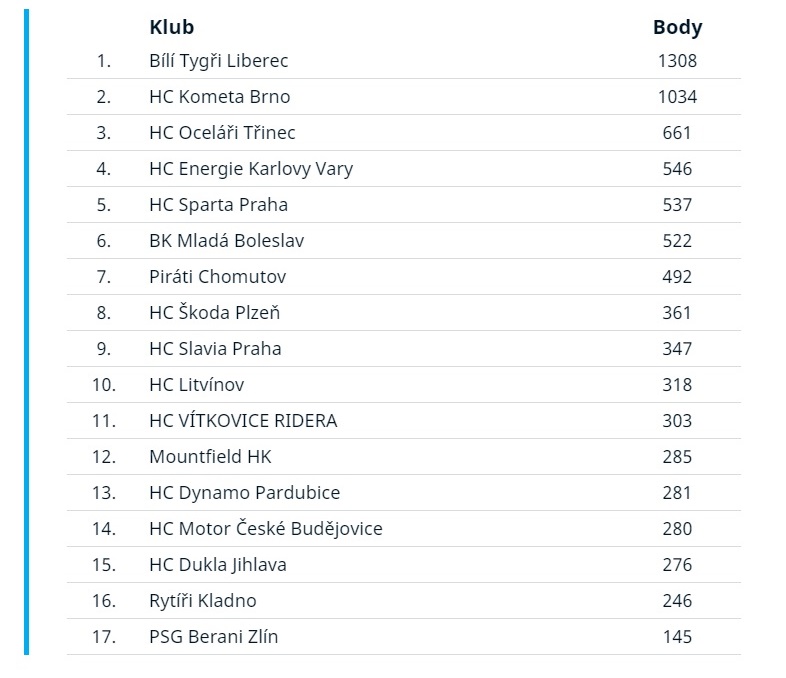Select the Piráti Chomutov club

[218, 277]
